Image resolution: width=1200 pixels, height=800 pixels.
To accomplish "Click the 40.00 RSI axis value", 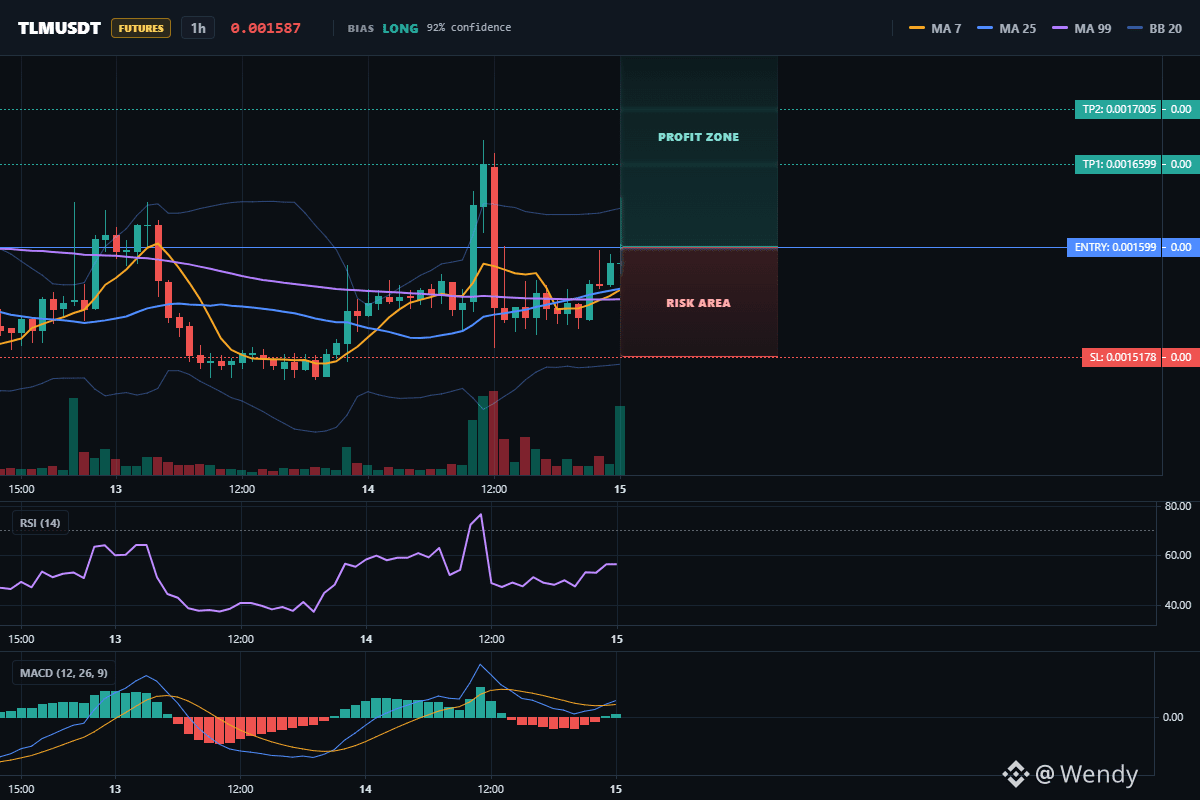I will 1176,605.
